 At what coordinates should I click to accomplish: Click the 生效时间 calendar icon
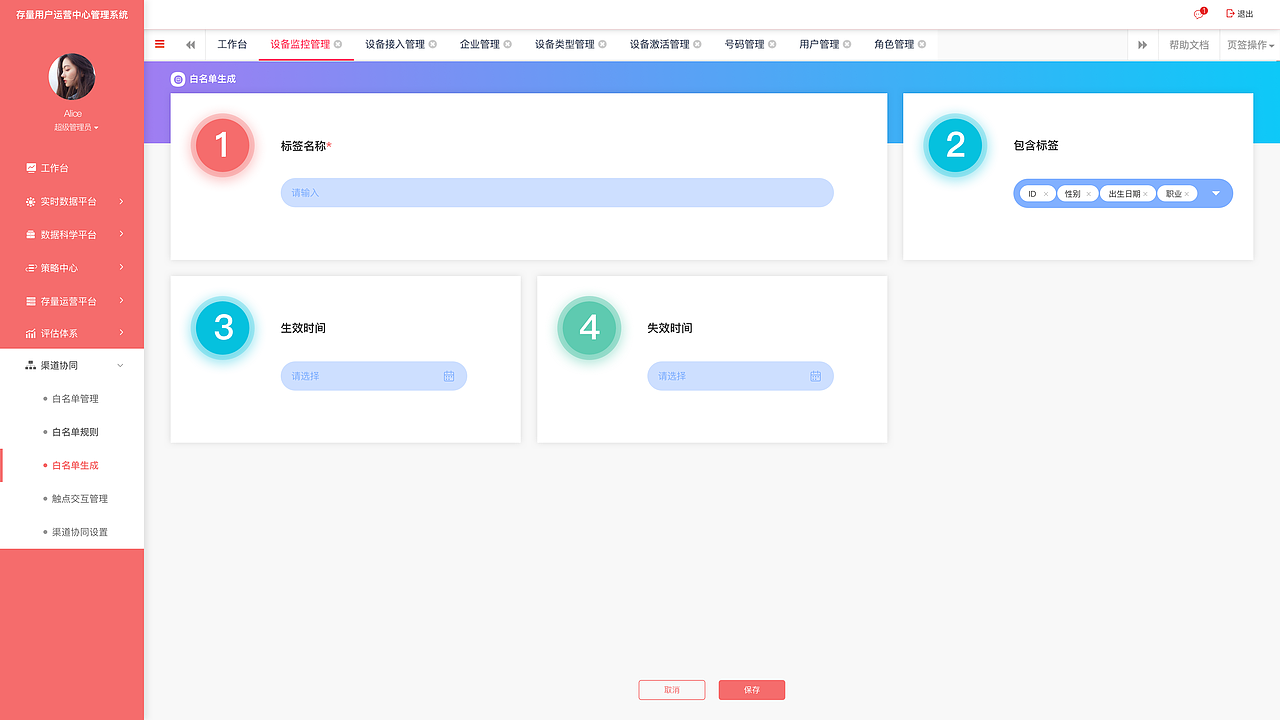[449, 376]
